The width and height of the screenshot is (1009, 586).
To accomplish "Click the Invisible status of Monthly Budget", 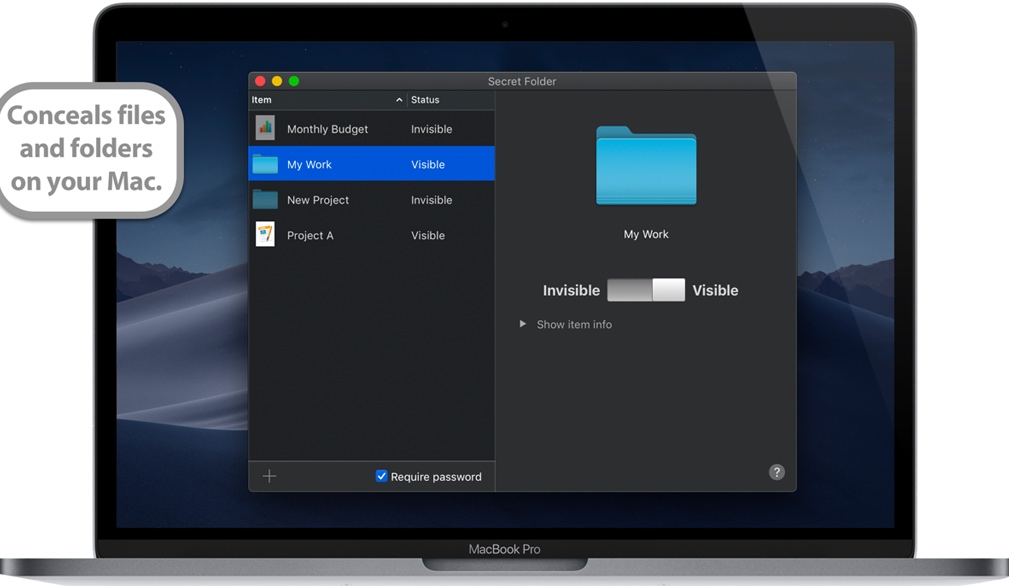I will click(x=431, y=129).
